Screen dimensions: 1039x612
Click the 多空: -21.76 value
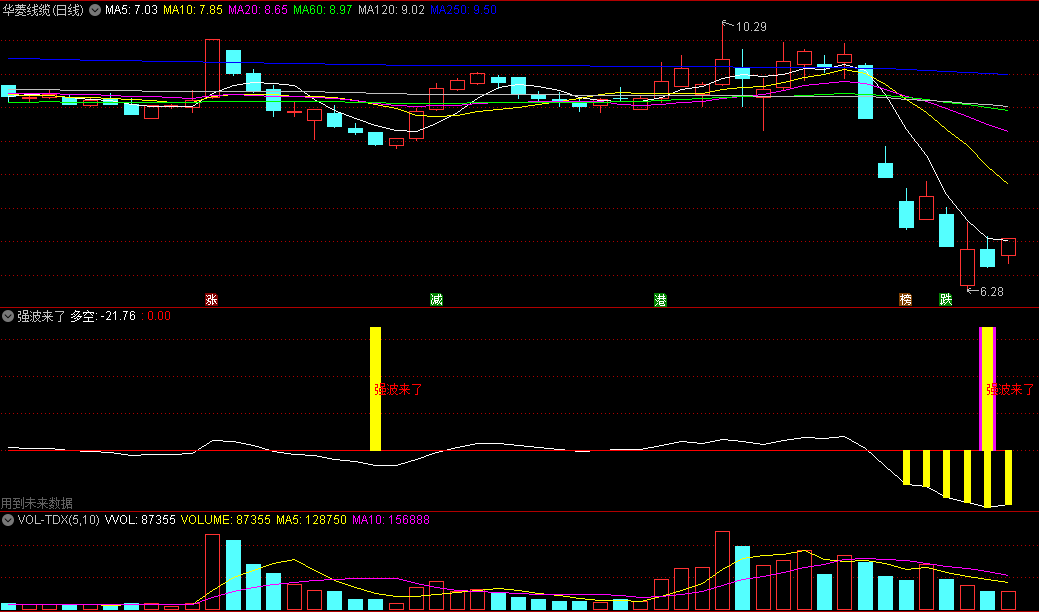pos(103,317)
